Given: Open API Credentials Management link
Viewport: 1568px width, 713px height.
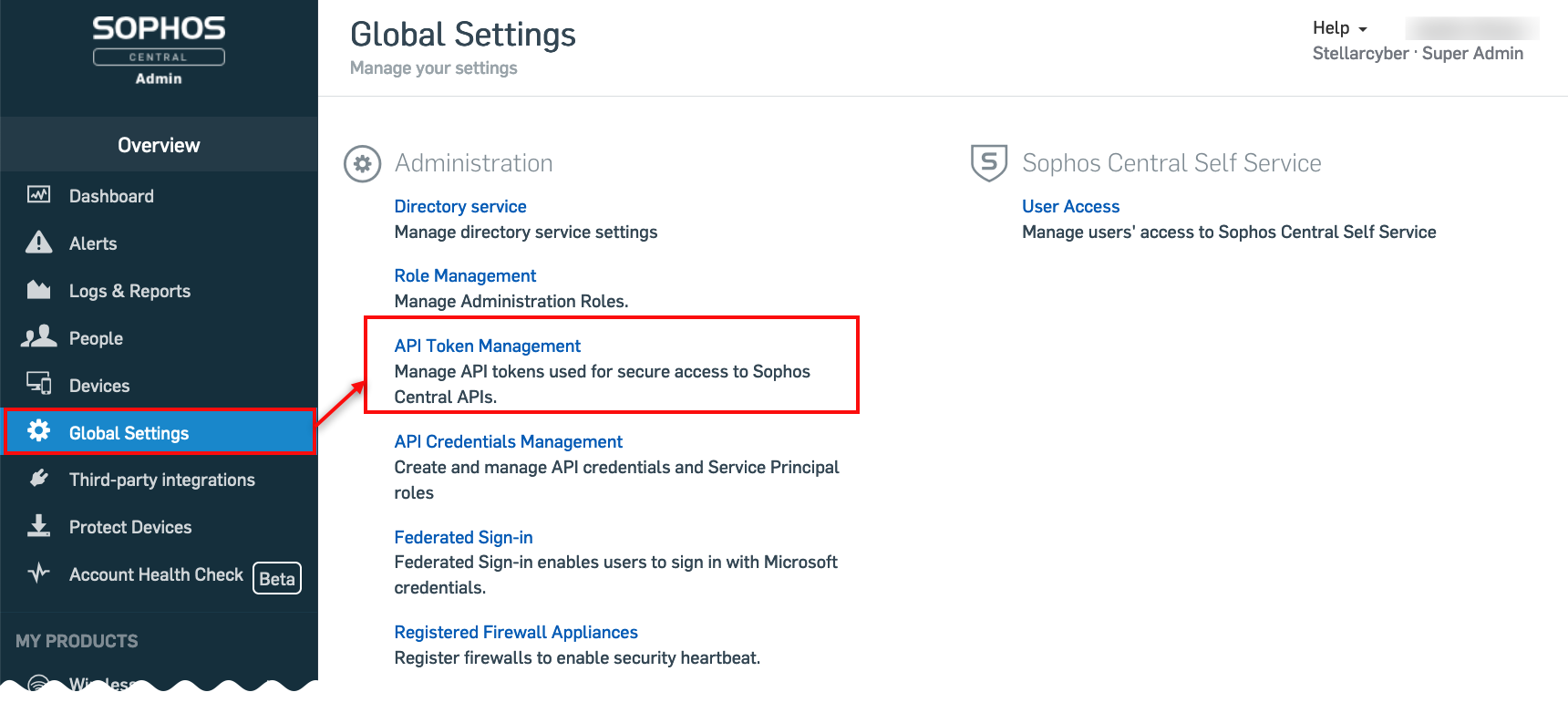Looking at the screenshot, I should point(509,442).
